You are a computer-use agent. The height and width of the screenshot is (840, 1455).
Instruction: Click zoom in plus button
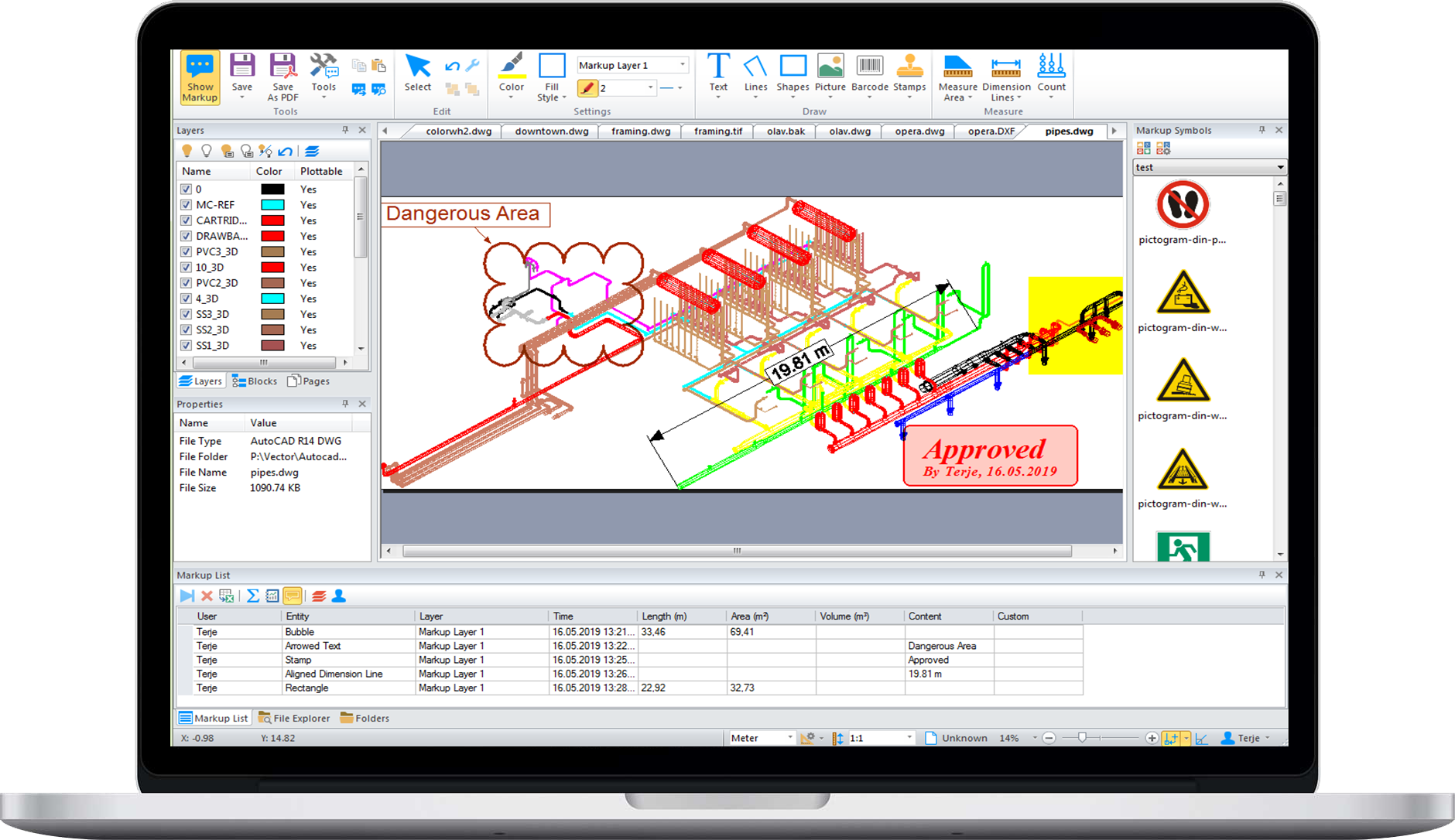pyautogui.click(x=1152, y=738)
